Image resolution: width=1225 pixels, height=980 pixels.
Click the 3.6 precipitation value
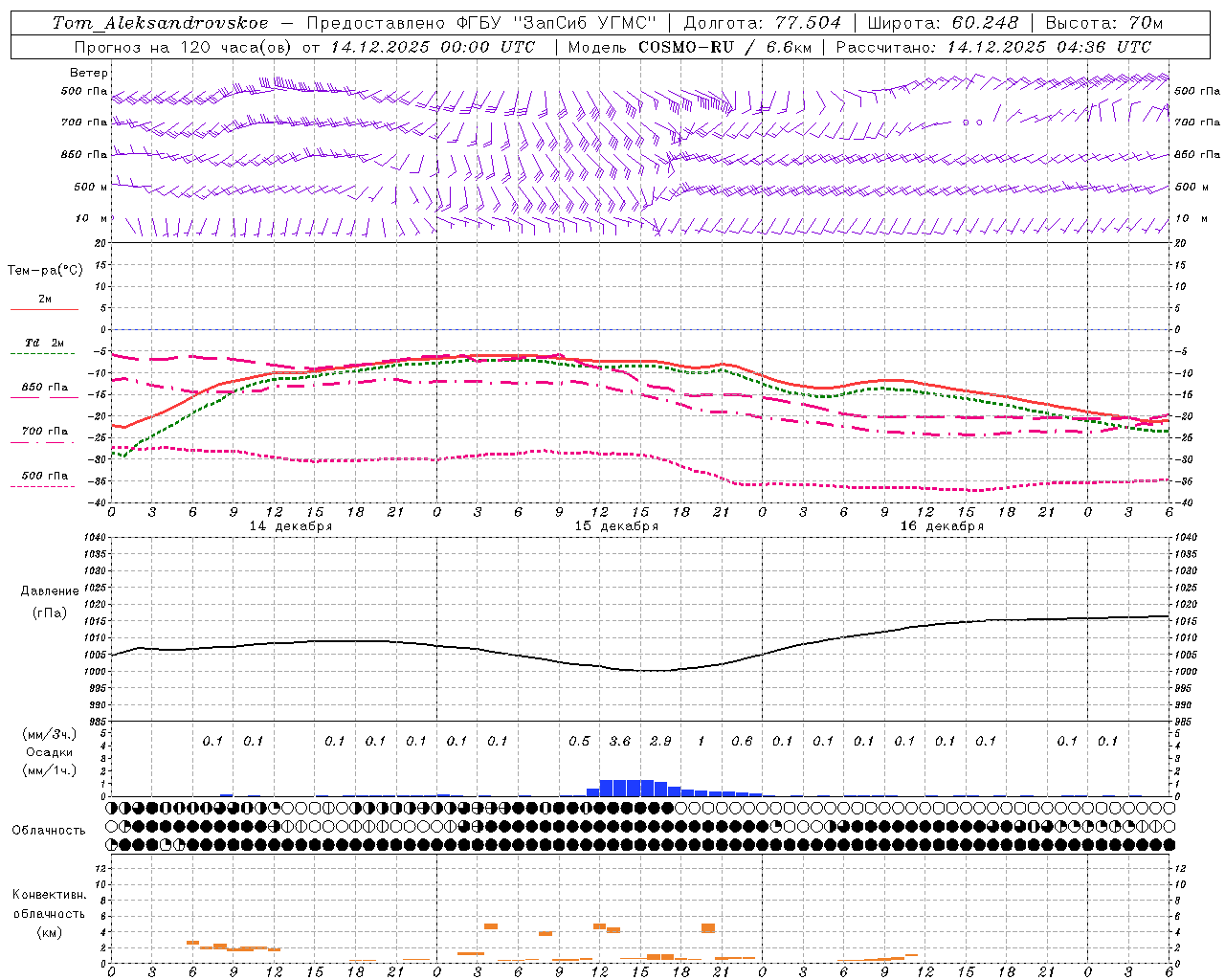(620, 741)
